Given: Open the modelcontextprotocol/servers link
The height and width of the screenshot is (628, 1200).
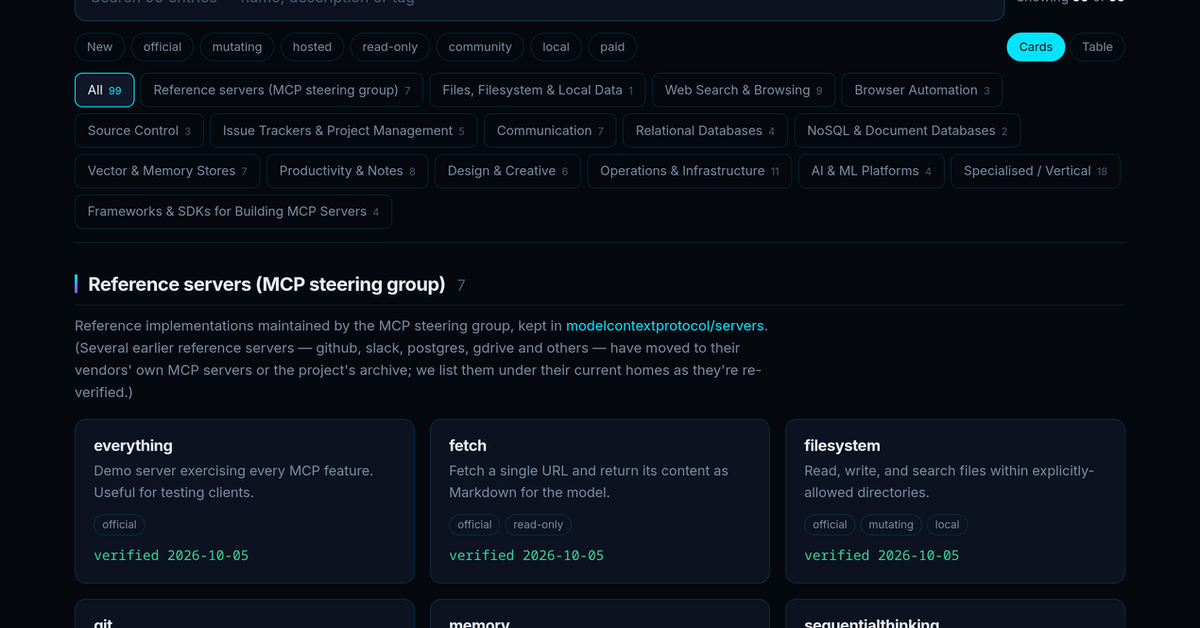Looking at the screenshot, I should click(x=665, y=326).
